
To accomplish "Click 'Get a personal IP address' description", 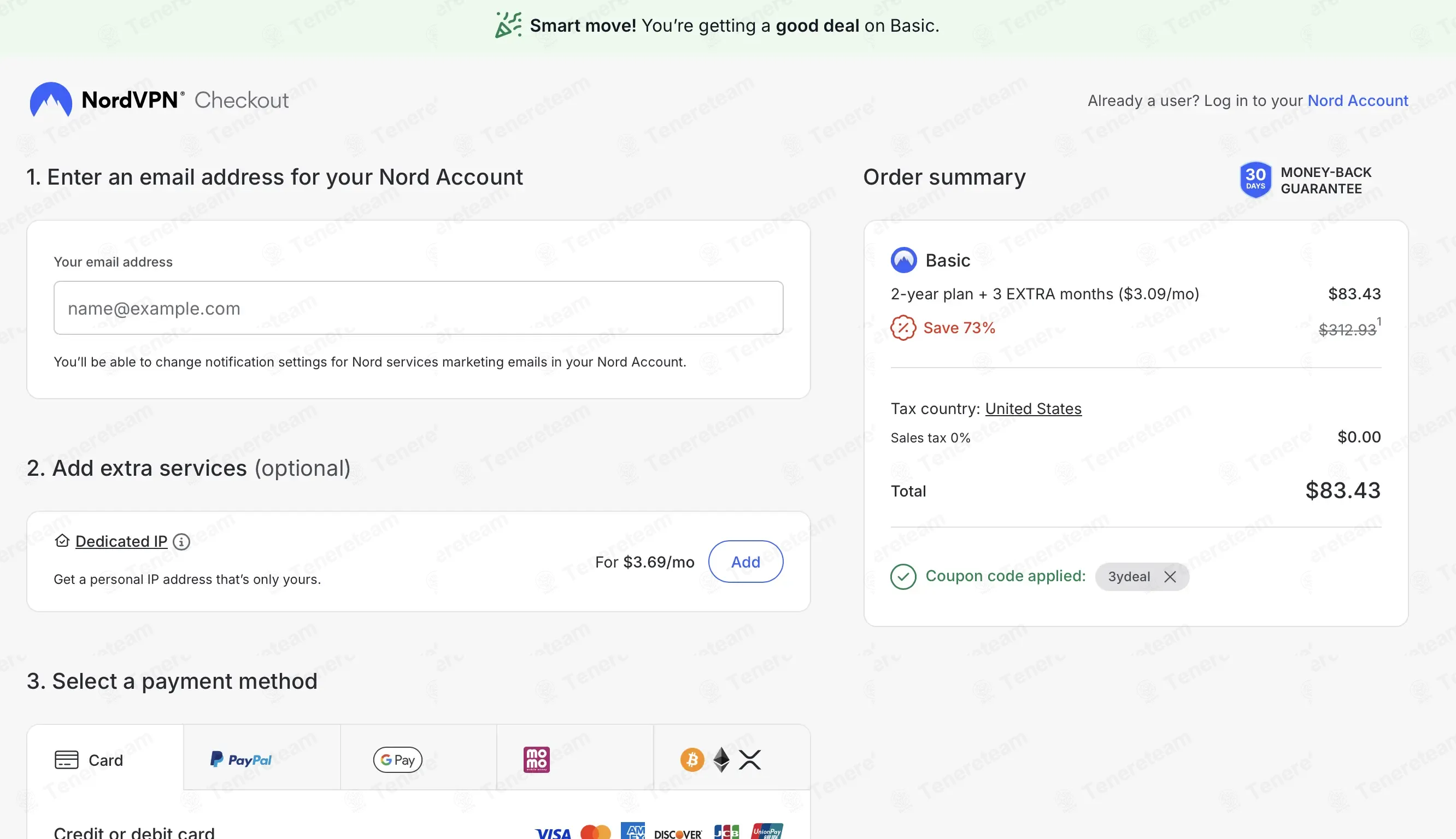I will (187, 579).
